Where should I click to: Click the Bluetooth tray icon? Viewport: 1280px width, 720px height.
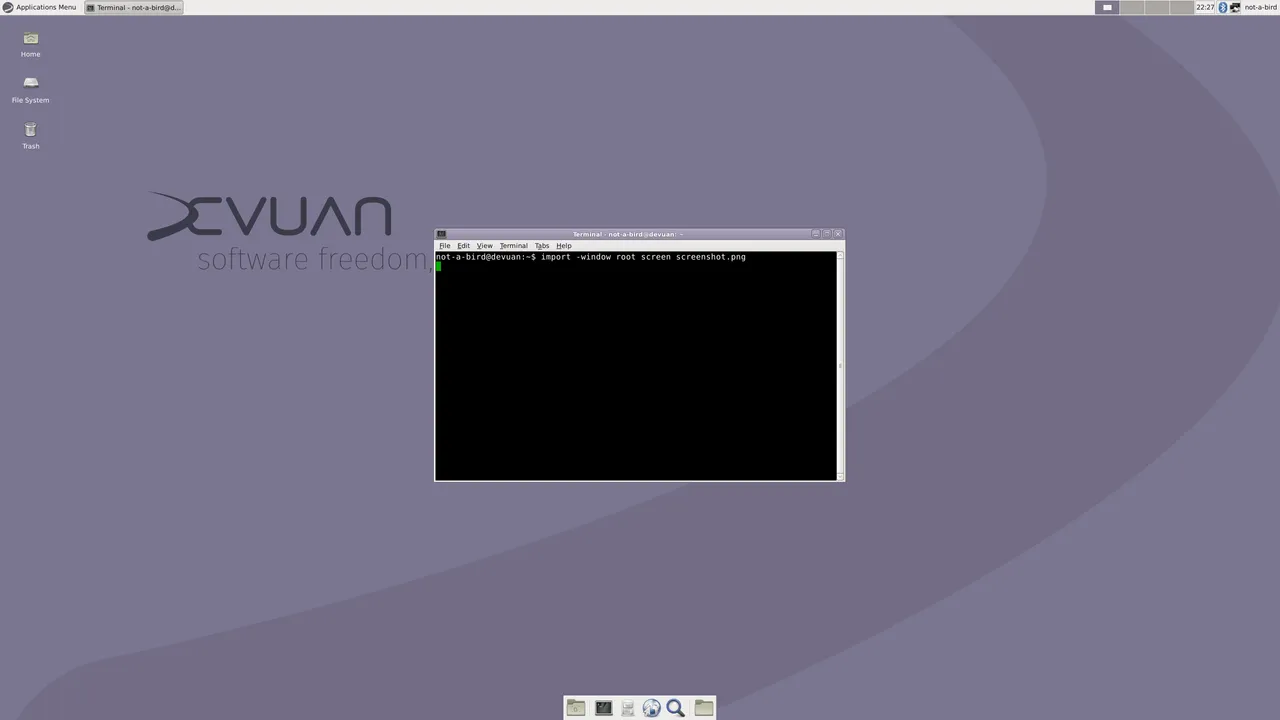(1222, 7)
